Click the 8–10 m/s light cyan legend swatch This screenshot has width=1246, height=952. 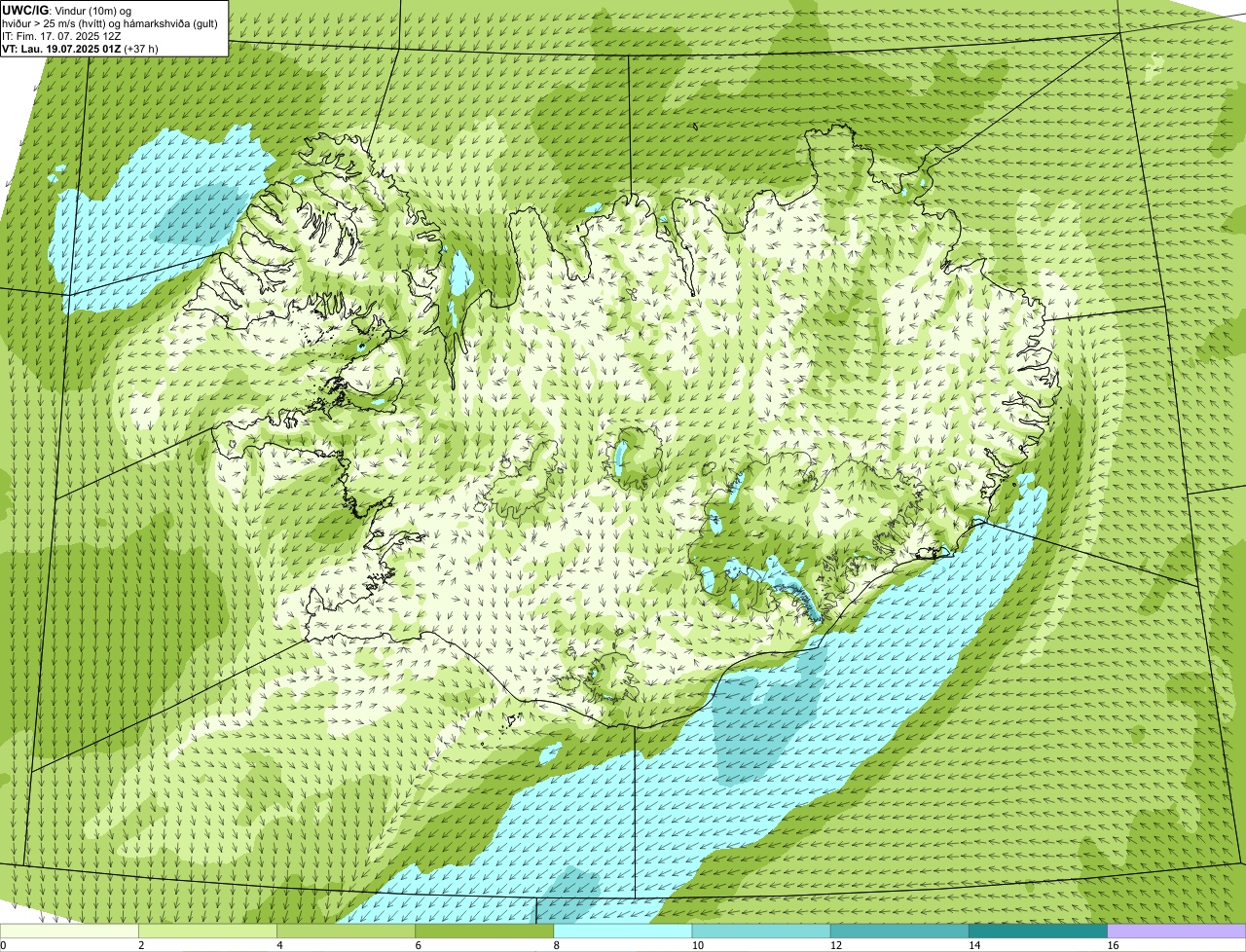click(623, 932)
